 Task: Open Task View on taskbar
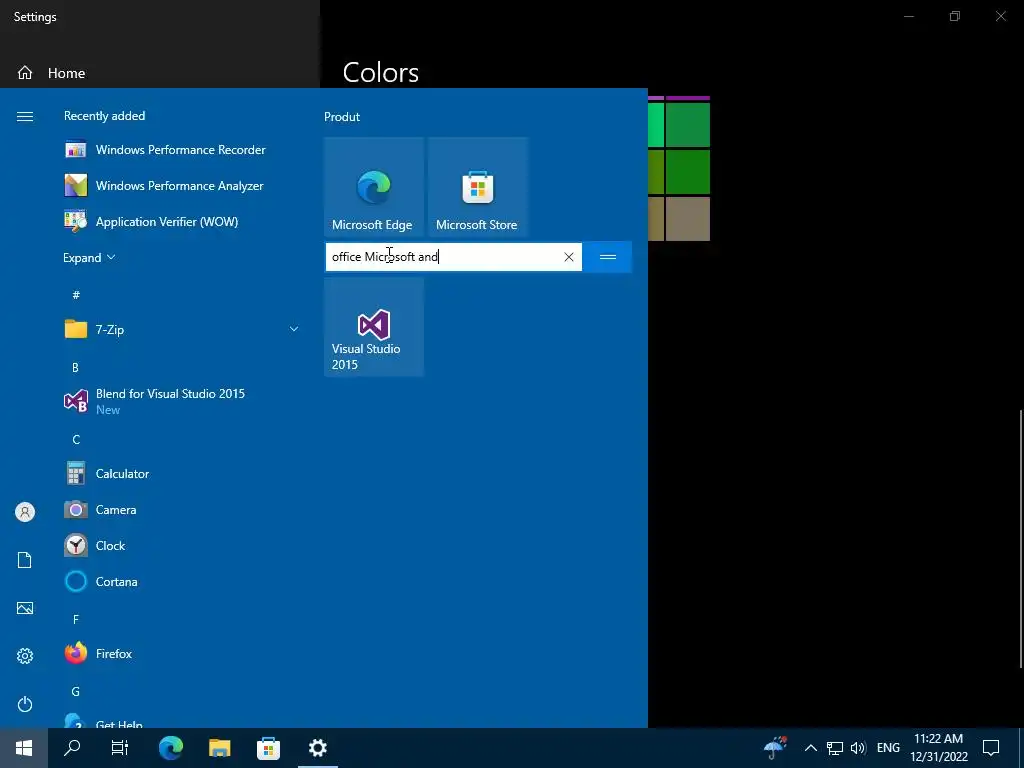click(120, 748)
